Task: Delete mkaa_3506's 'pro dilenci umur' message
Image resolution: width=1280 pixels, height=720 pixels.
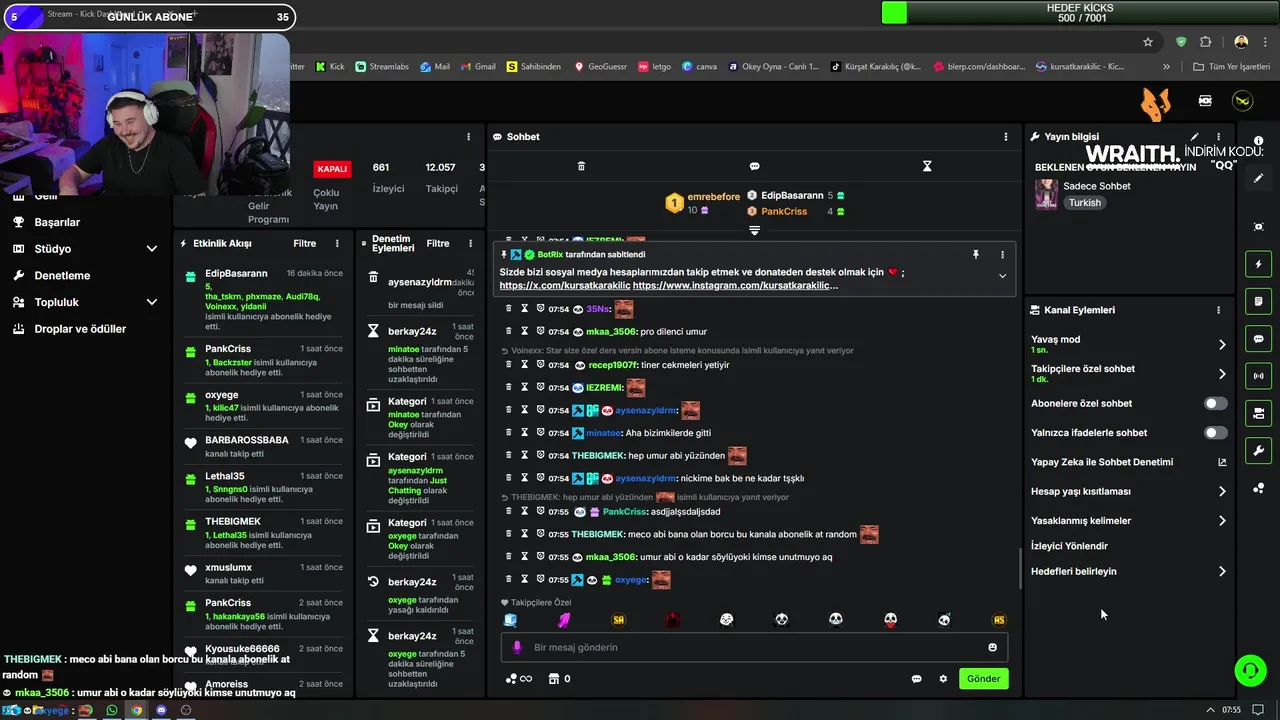Action: point(508,331)
